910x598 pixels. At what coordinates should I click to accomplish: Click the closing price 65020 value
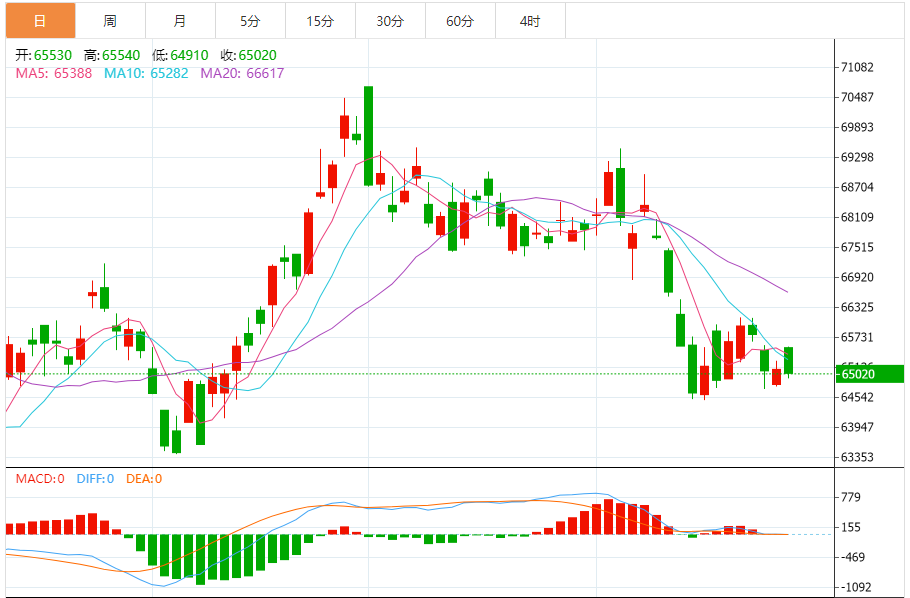tap(258, 55)
